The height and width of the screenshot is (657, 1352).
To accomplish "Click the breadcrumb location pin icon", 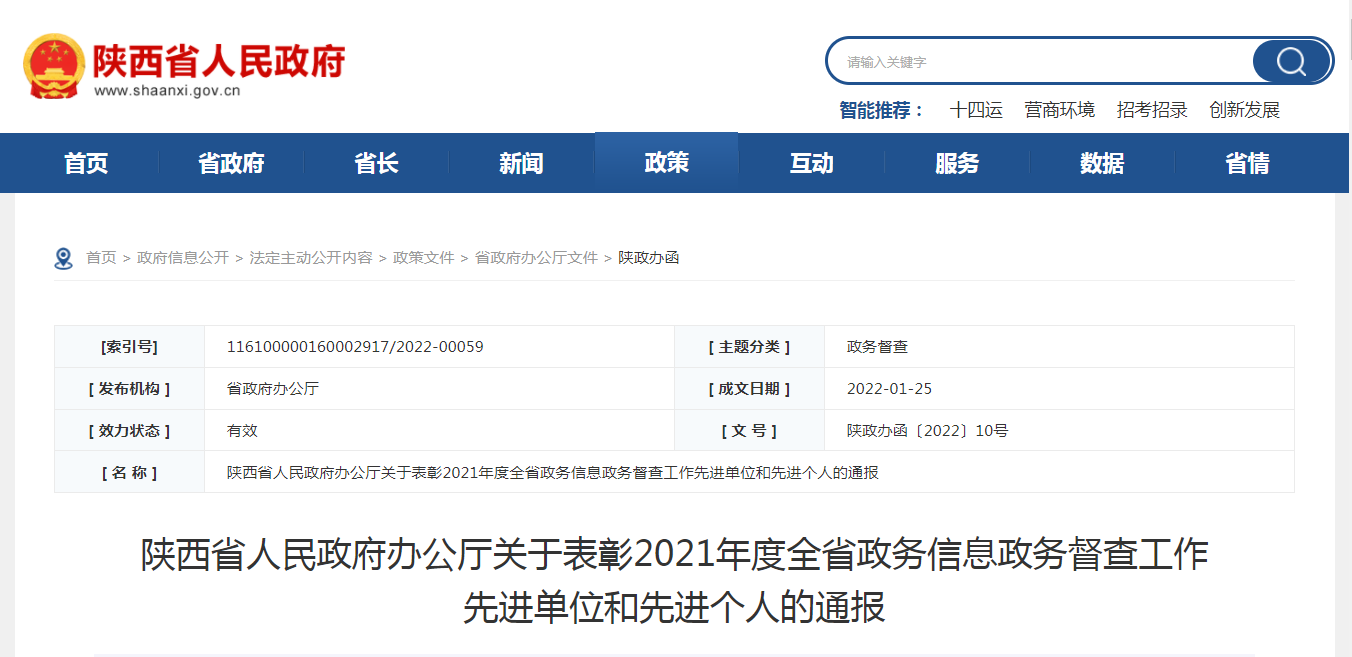I will pyautogui.click(x=64, y=259).
